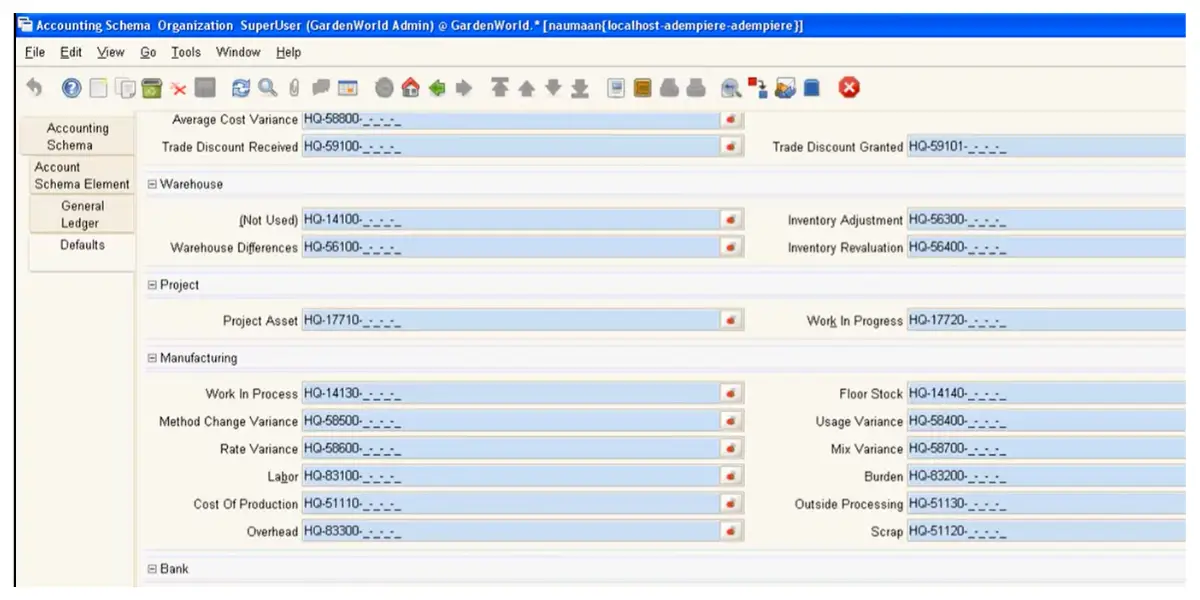1200x600 pixels.
Task: Collapse the Manufacturing section
Action: (153, 358)
